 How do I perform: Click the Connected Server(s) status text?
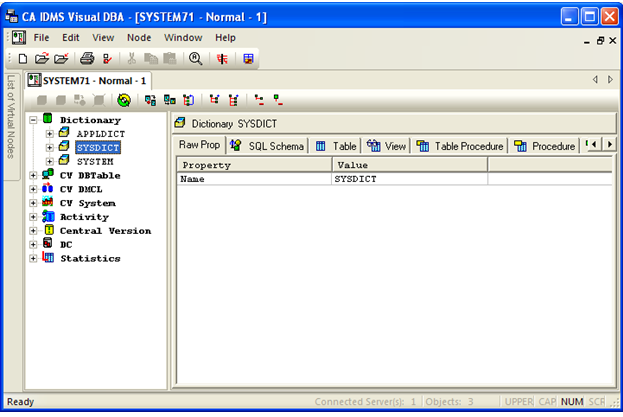pyautogui.click(x=365, y=402)
